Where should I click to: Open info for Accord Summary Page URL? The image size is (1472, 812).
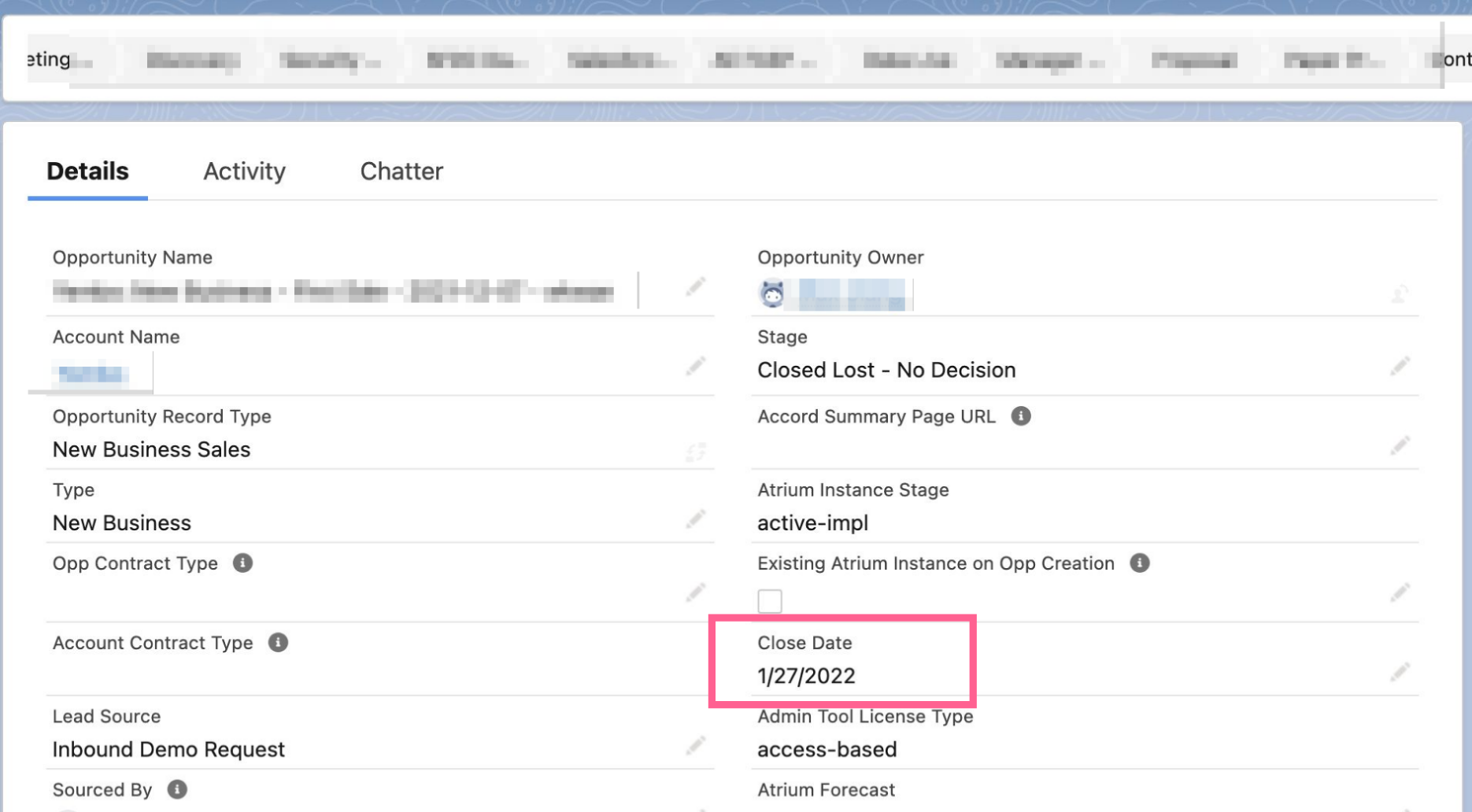coord(1021,416)
